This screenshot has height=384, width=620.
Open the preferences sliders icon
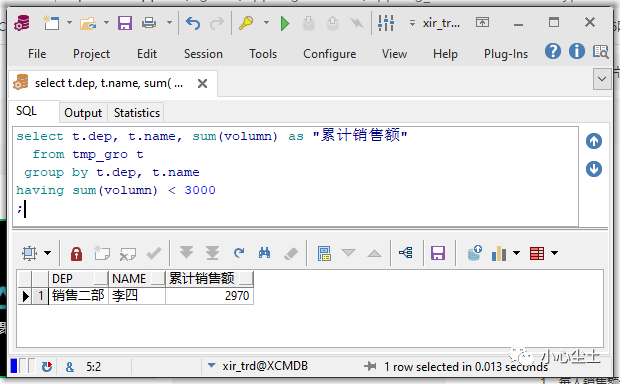point(386,23)
